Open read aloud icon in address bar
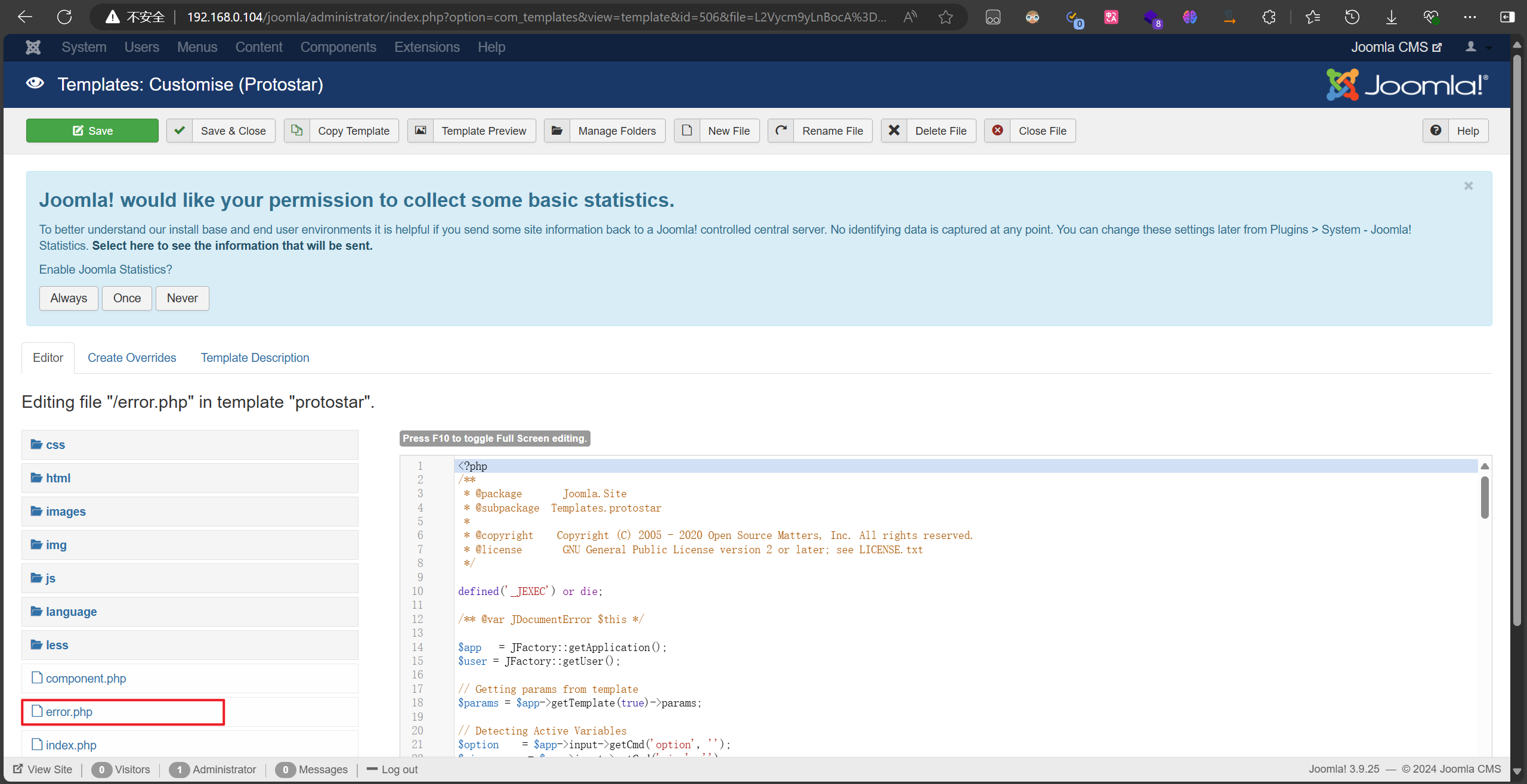 [910, 17]
